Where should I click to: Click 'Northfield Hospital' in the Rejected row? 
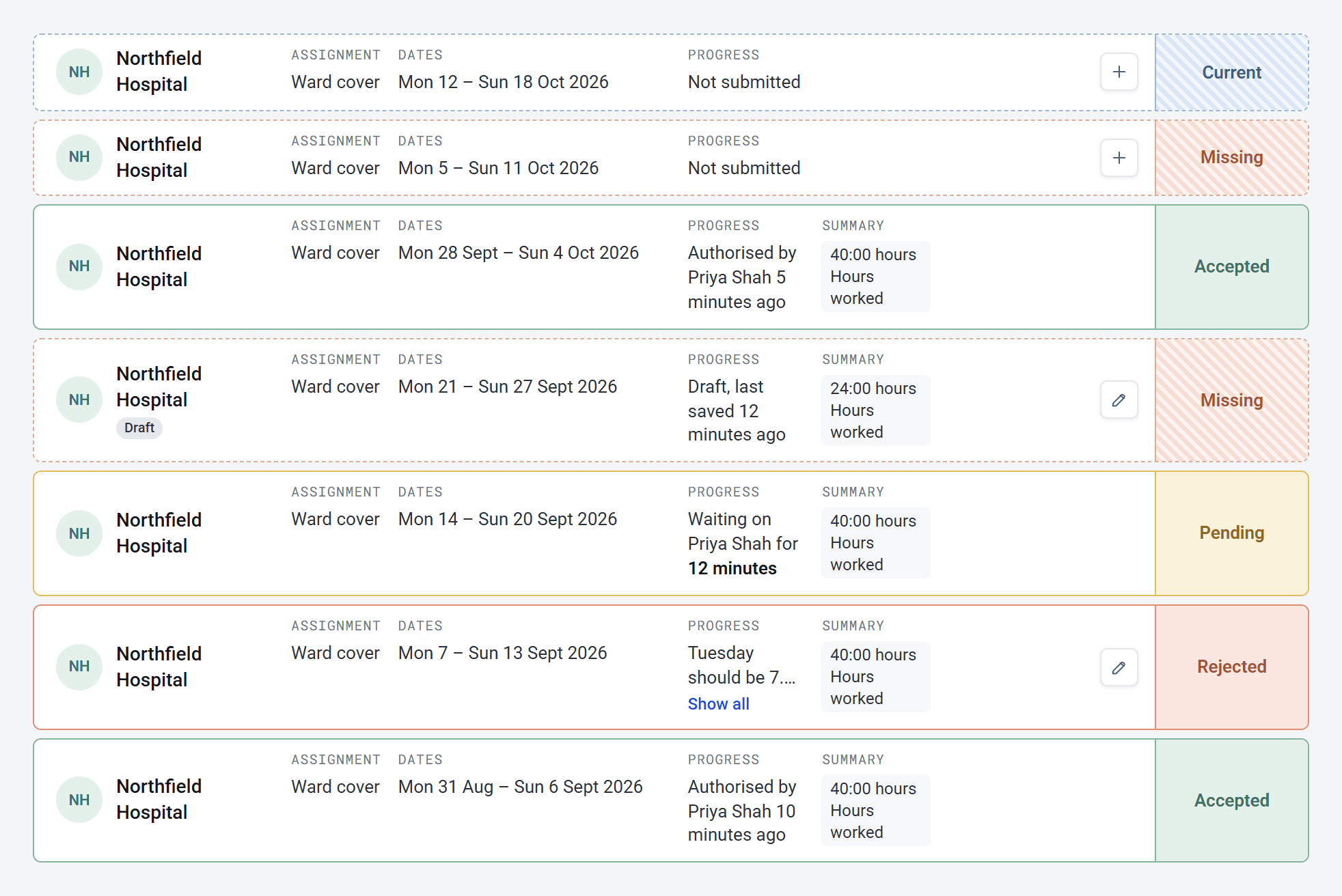click(159, 667)
